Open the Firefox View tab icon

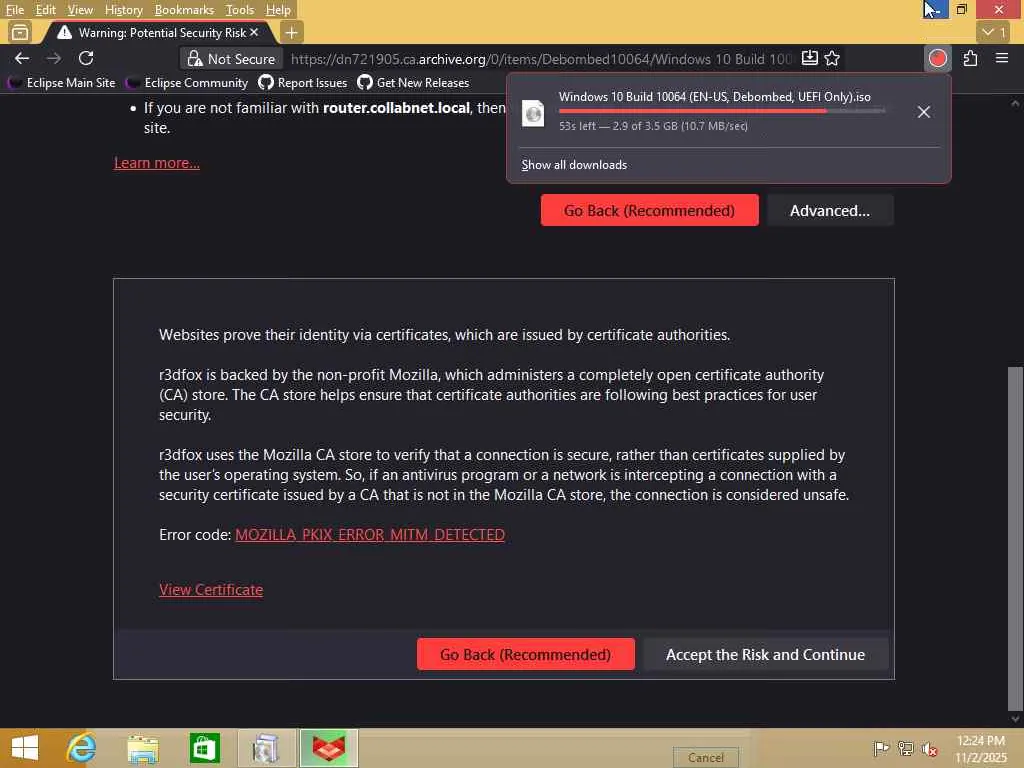20,32
